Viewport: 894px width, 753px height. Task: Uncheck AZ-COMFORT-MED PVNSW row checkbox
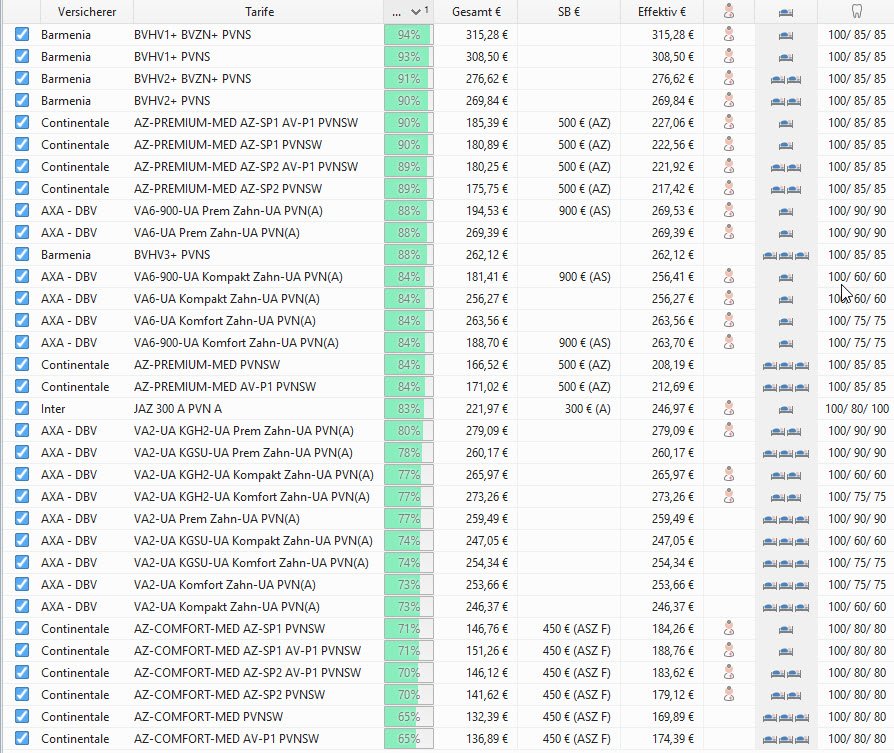22,716
